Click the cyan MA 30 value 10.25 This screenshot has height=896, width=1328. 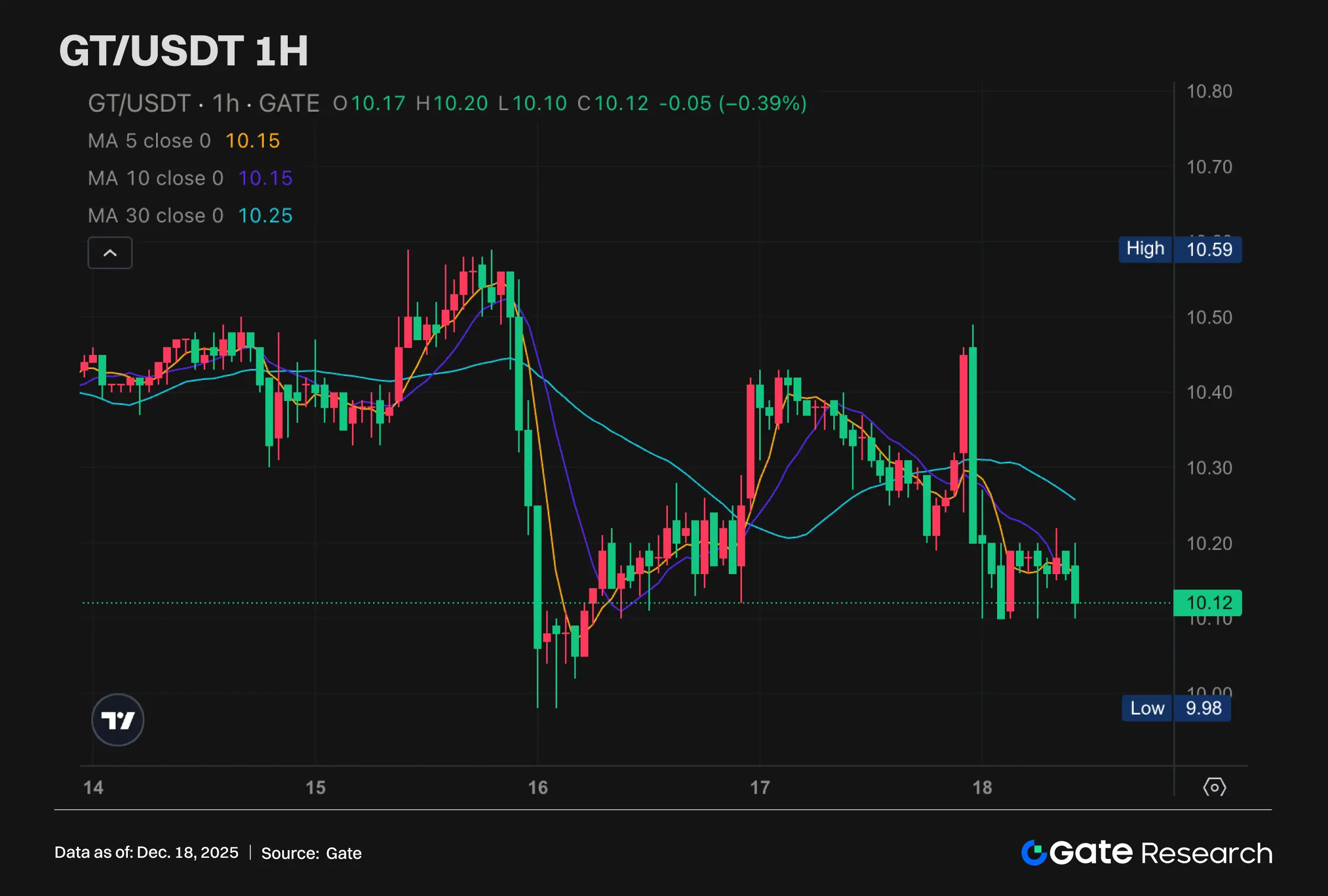[265, 216]
